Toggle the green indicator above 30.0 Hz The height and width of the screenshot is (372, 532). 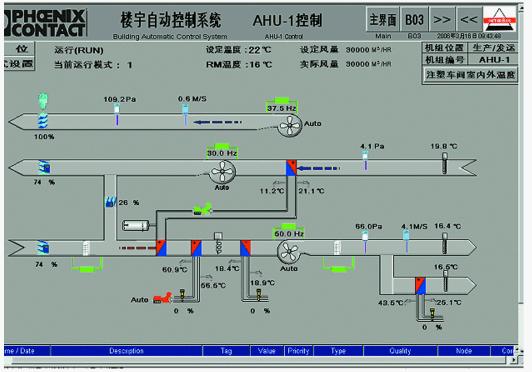coord(222,146)
